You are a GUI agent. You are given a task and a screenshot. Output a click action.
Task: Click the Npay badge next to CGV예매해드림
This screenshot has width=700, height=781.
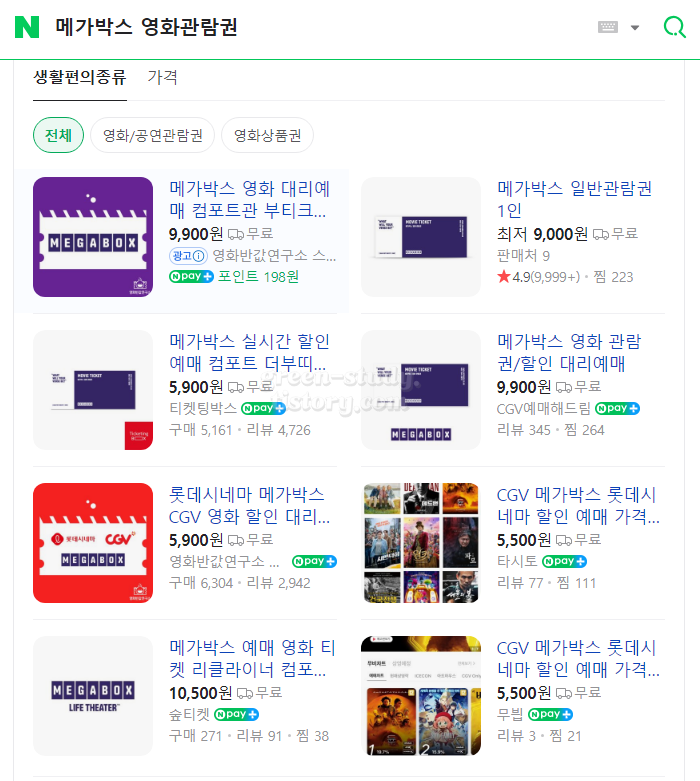(617, 408)
